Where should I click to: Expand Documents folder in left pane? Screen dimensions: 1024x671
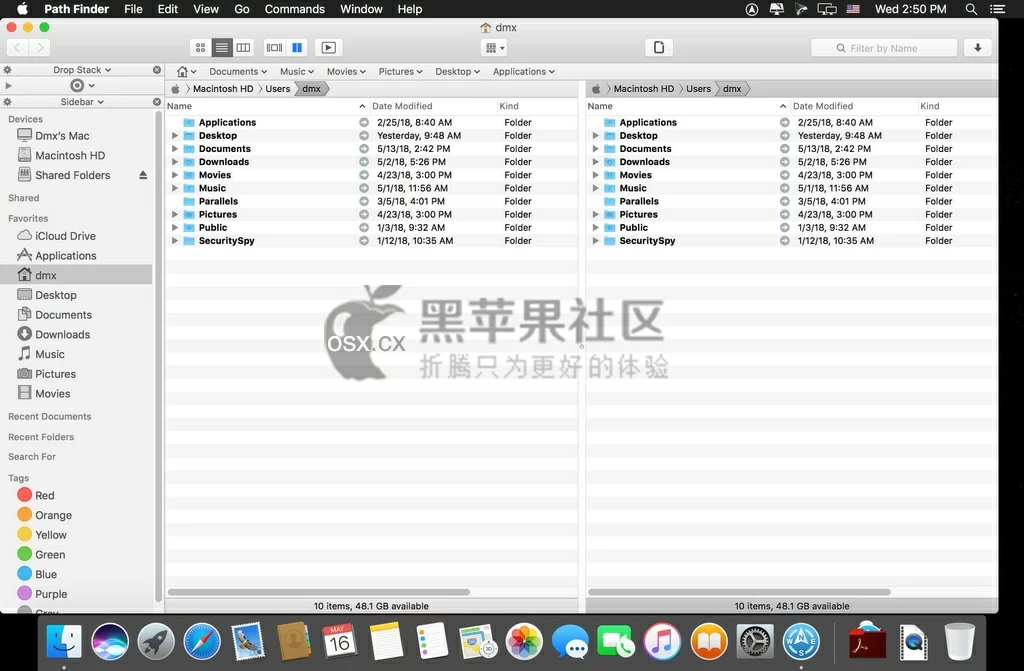pos(174,149)
